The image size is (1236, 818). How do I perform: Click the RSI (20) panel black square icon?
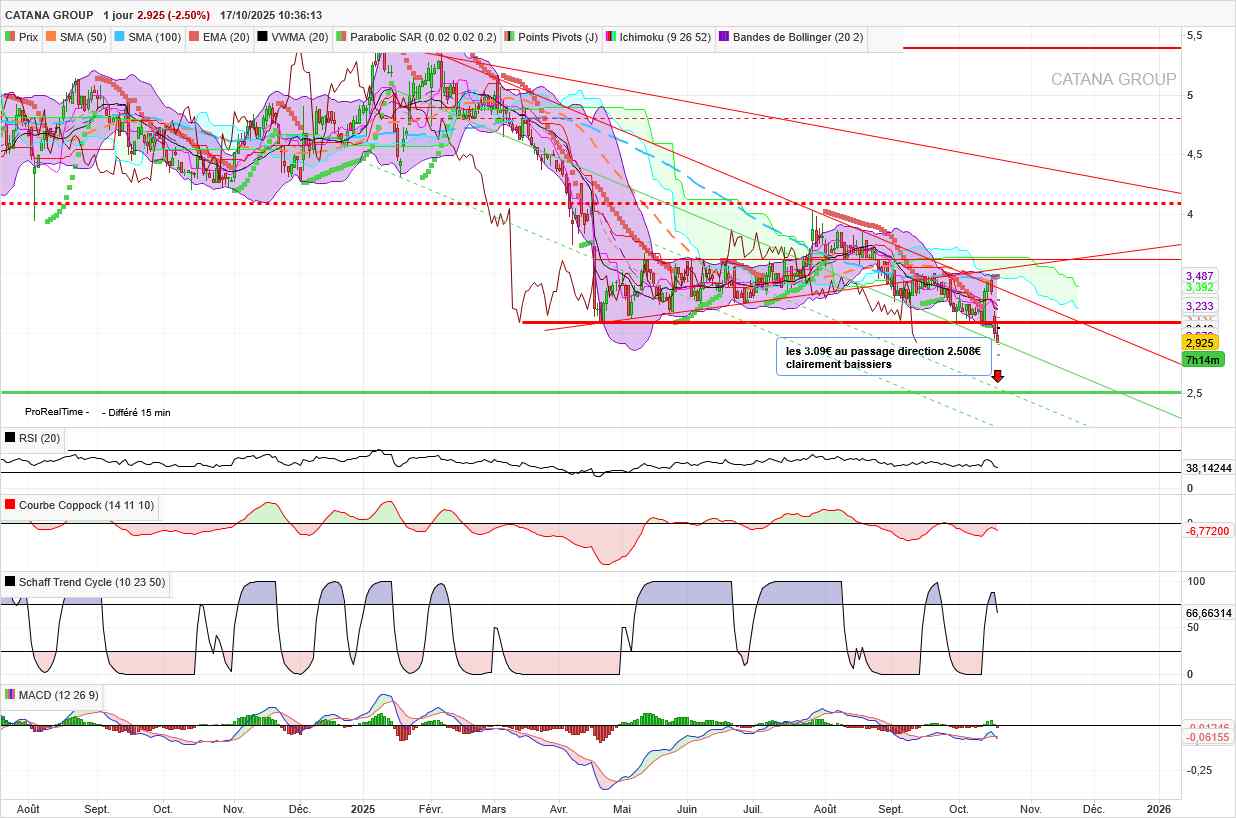10,438
